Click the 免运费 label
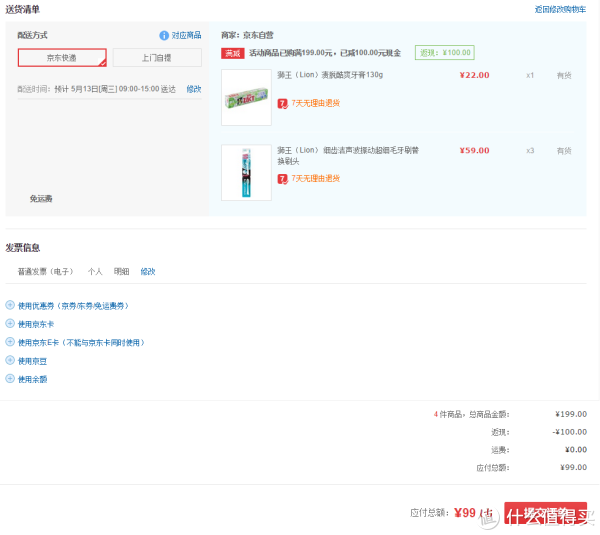Image resolution: width=600 pixels, height=535 pixels. click(41, 199)
